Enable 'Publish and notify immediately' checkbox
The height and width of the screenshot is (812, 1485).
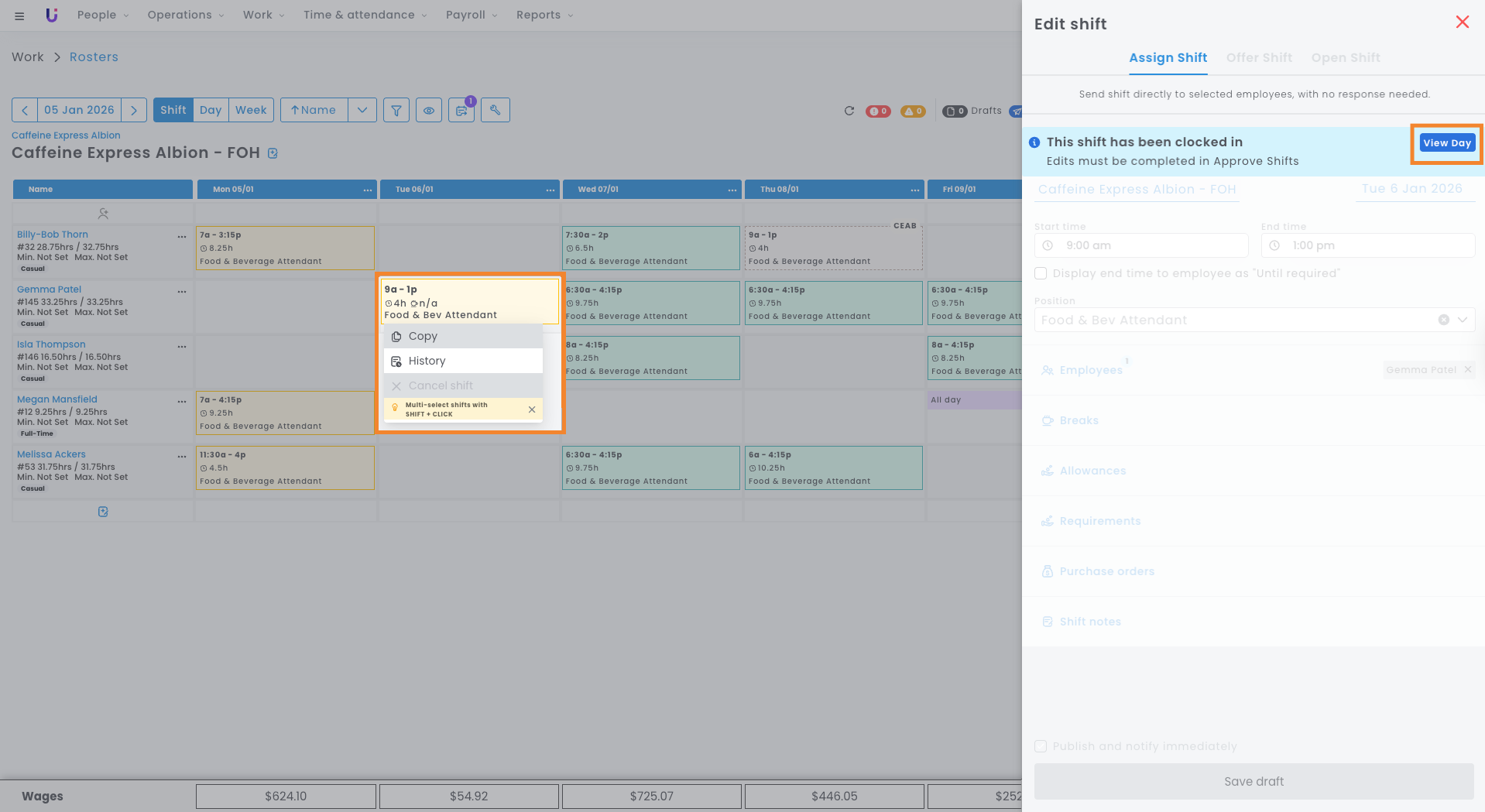tap(1041, 746)
